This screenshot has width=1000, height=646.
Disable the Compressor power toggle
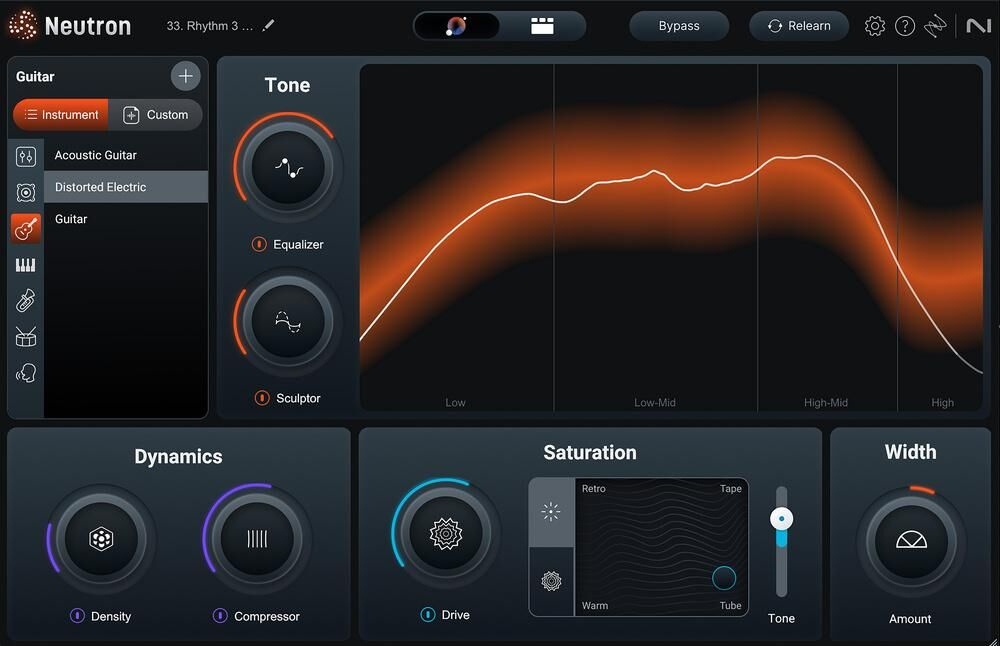click(x=220, y=616)
